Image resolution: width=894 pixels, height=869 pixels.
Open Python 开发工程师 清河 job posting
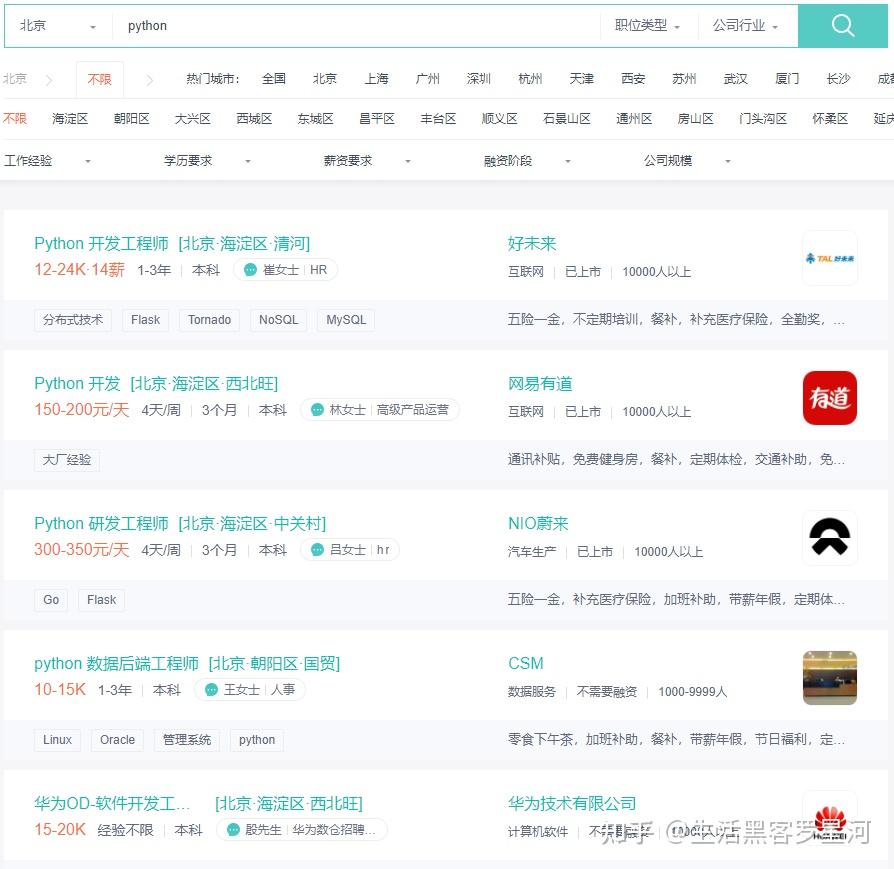[x=172, y=243]
